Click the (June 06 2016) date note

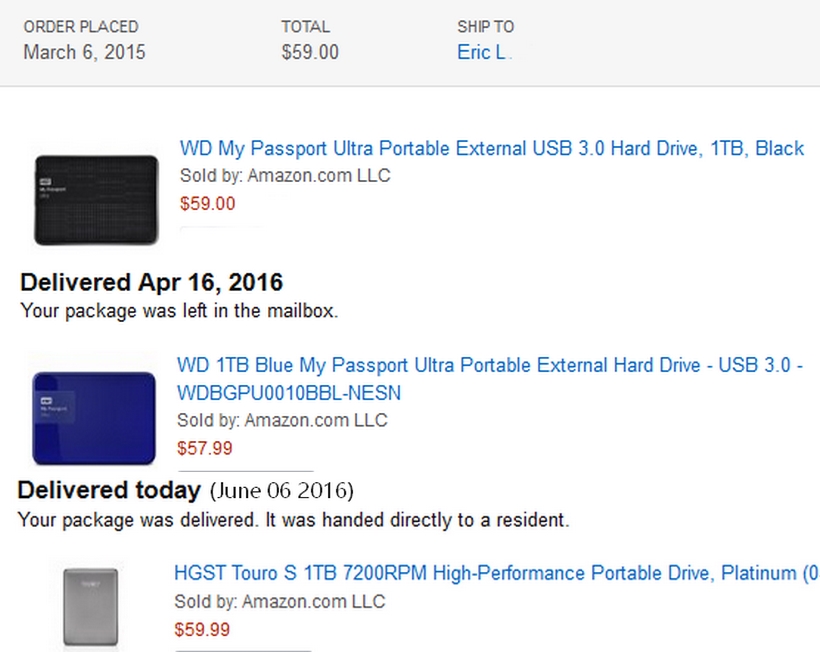pos(281,491)
